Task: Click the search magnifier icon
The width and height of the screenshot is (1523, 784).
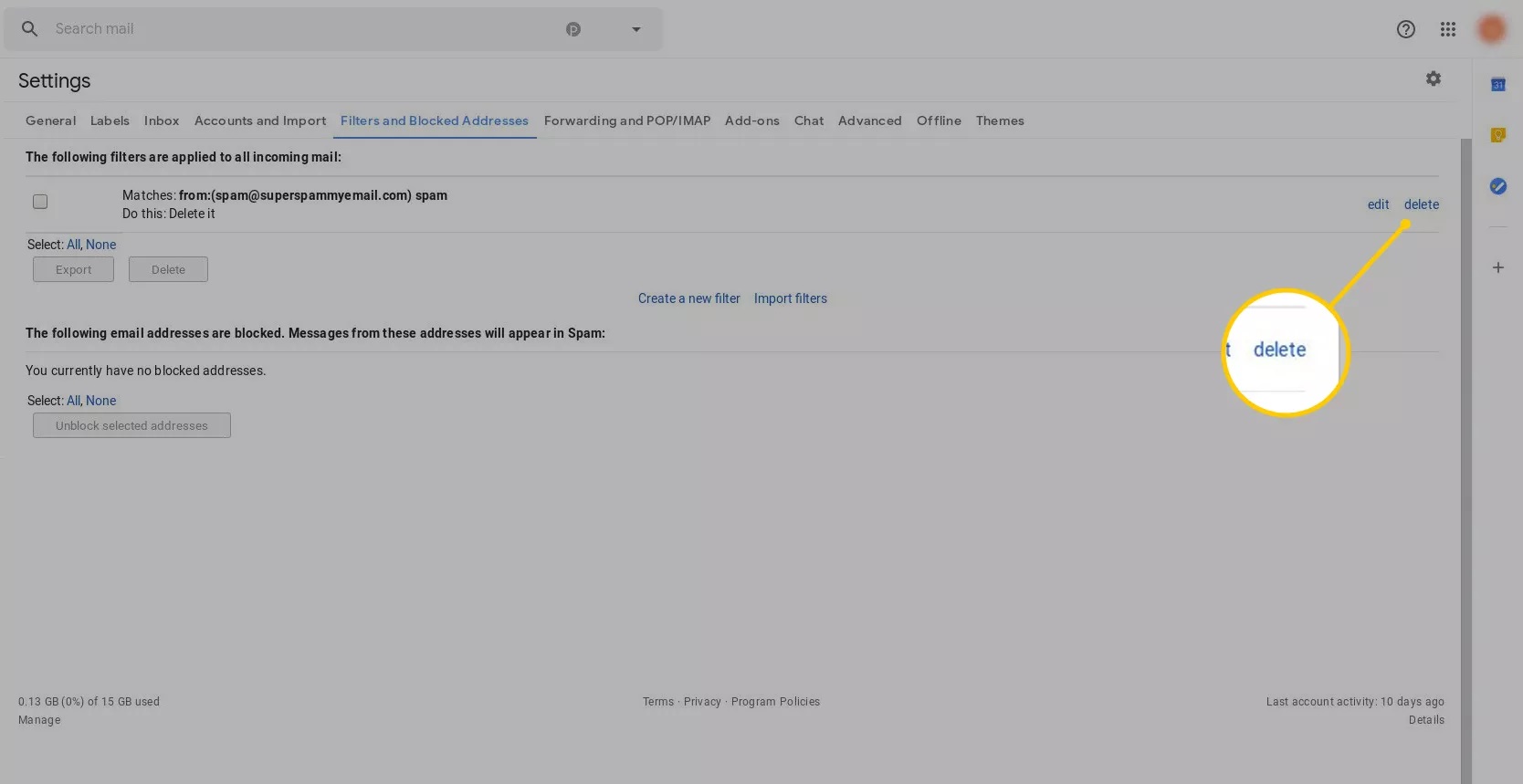Action: coord(29,29)
